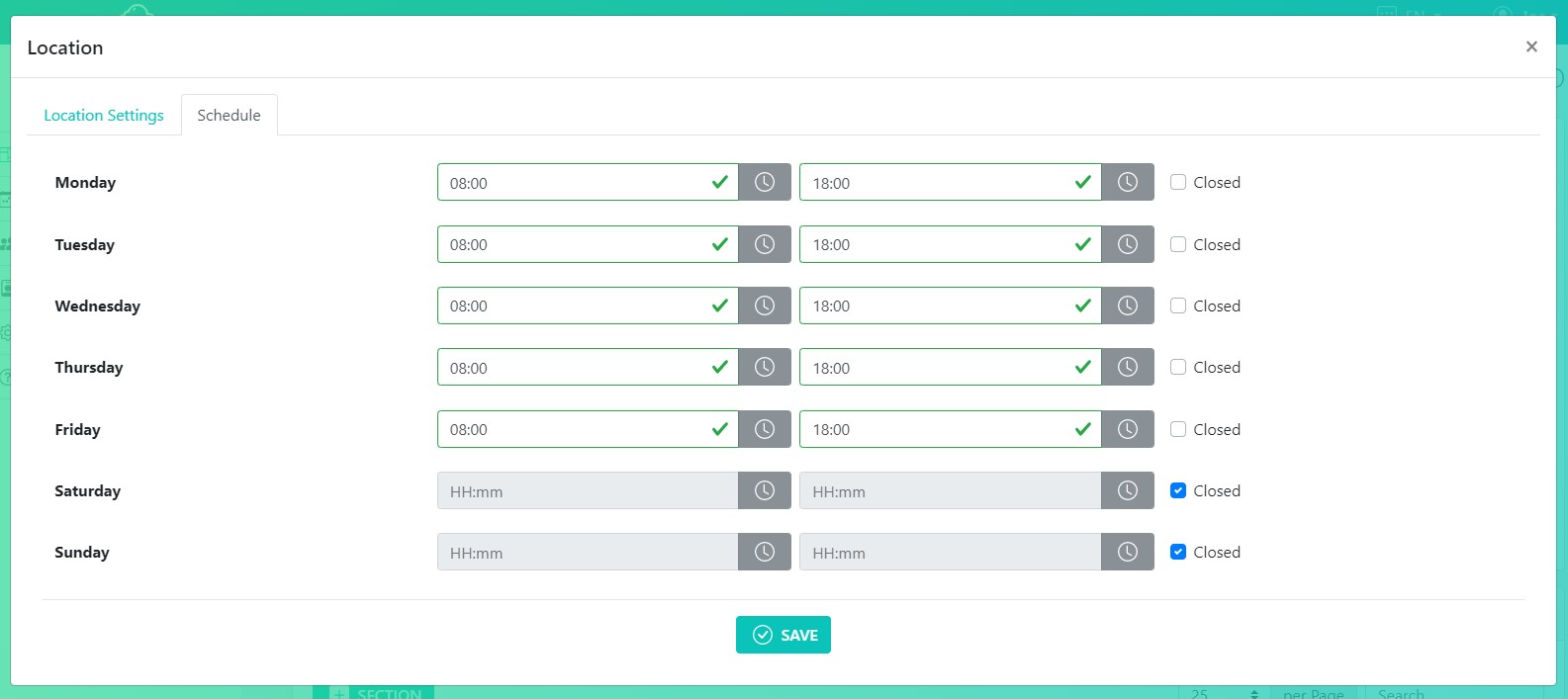Save the location schedule
This screenshot has height=699, width=1568.
(x=783, y=635)
